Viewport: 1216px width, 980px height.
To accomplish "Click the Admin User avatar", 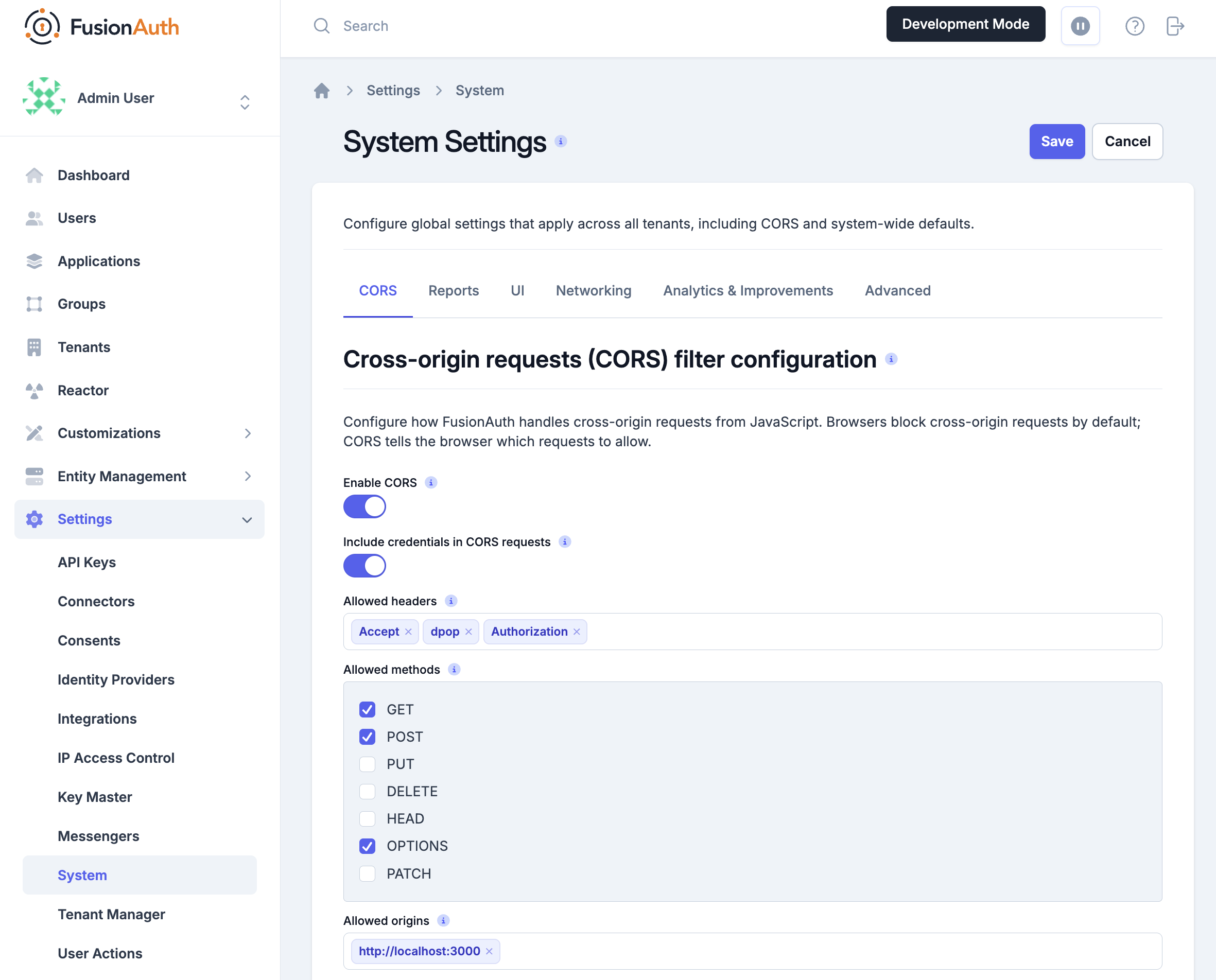I will [x=44, y=98].
